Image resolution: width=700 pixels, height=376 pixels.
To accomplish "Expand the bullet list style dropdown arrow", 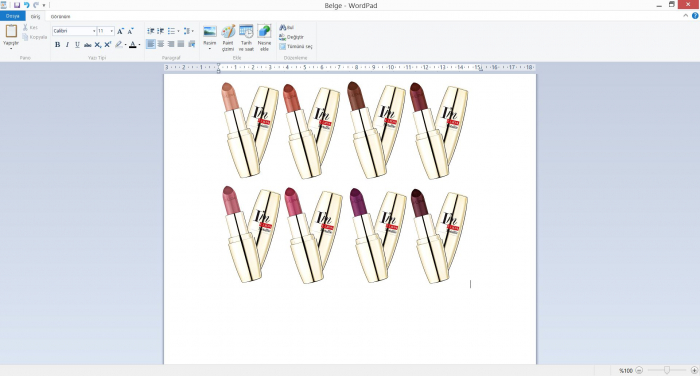I will point(178,31).
